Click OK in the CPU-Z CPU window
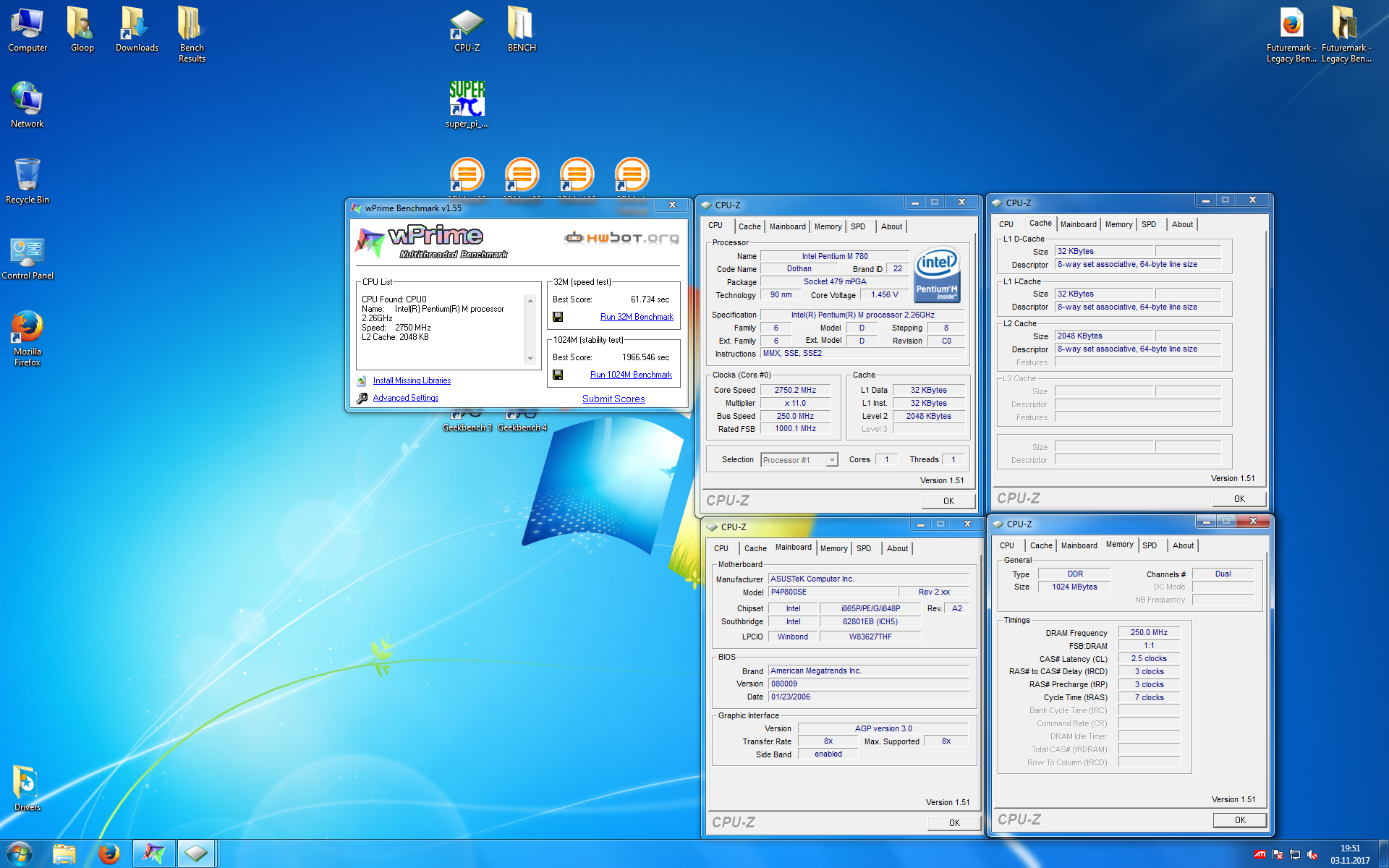 948,501
